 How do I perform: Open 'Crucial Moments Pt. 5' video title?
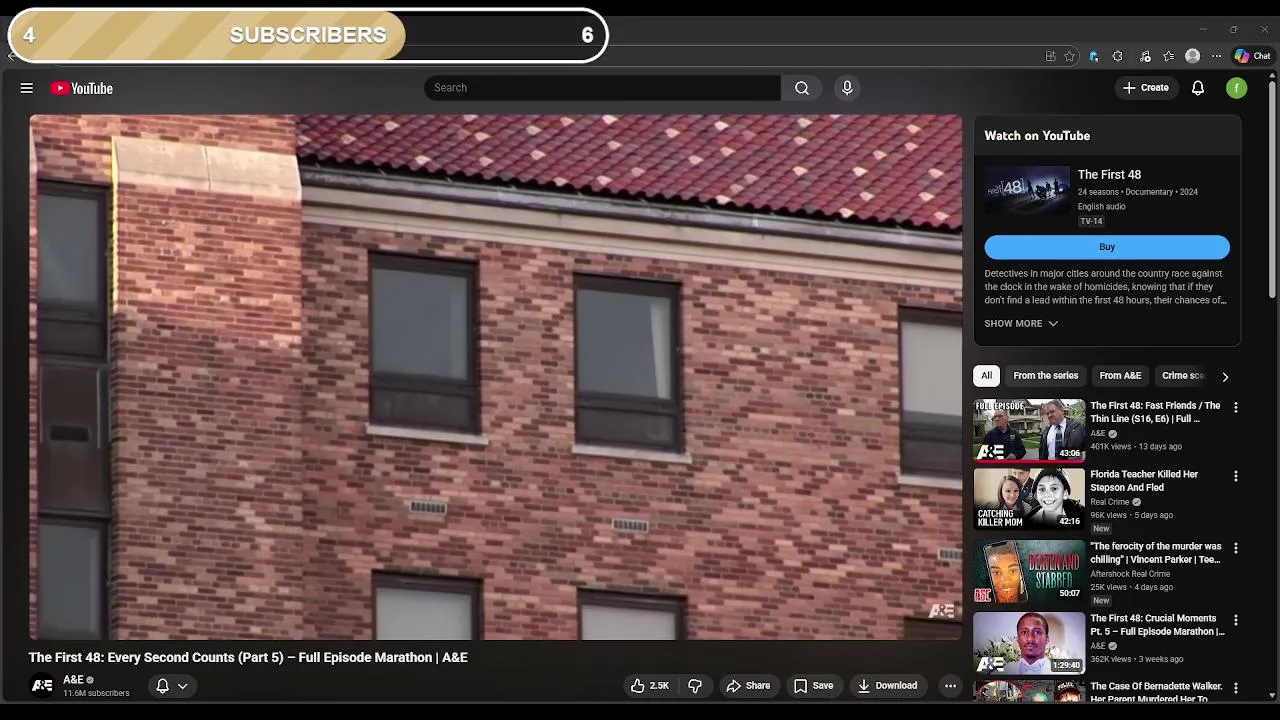1157,625
